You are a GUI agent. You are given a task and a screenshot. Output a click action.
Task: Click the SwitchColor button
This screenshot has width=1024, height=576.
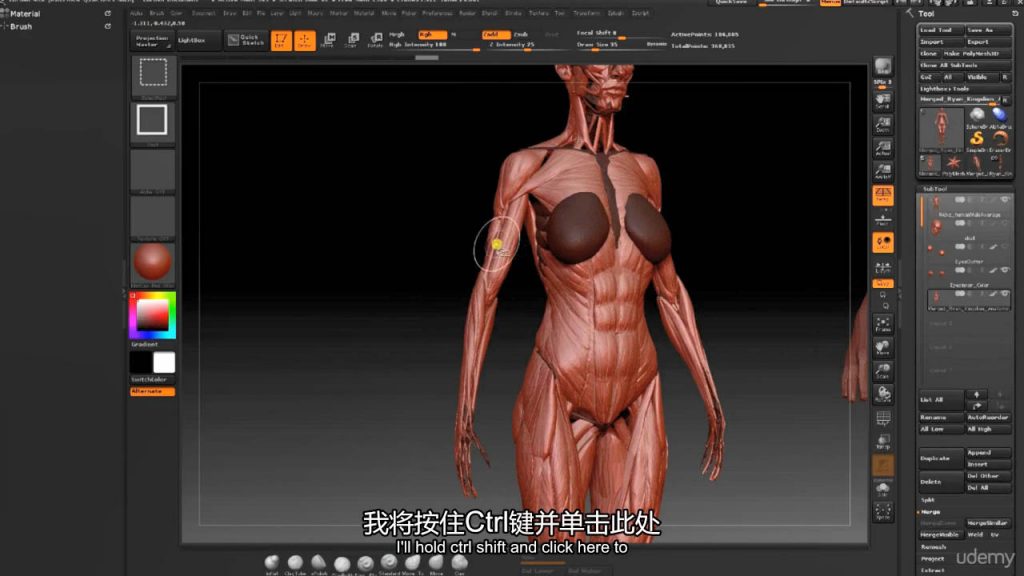point(152,379)
